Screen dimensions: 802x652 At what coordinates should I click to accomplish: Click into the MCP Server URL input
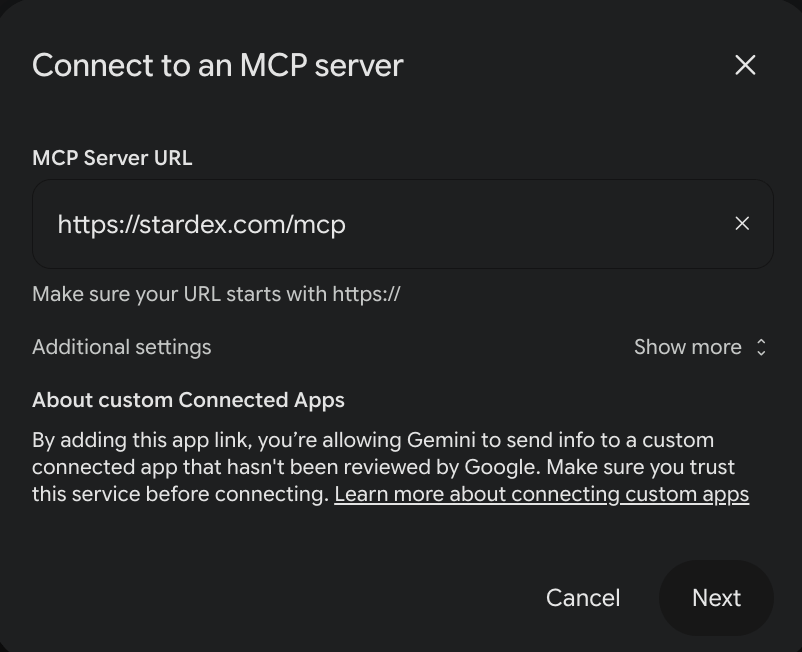403,224
